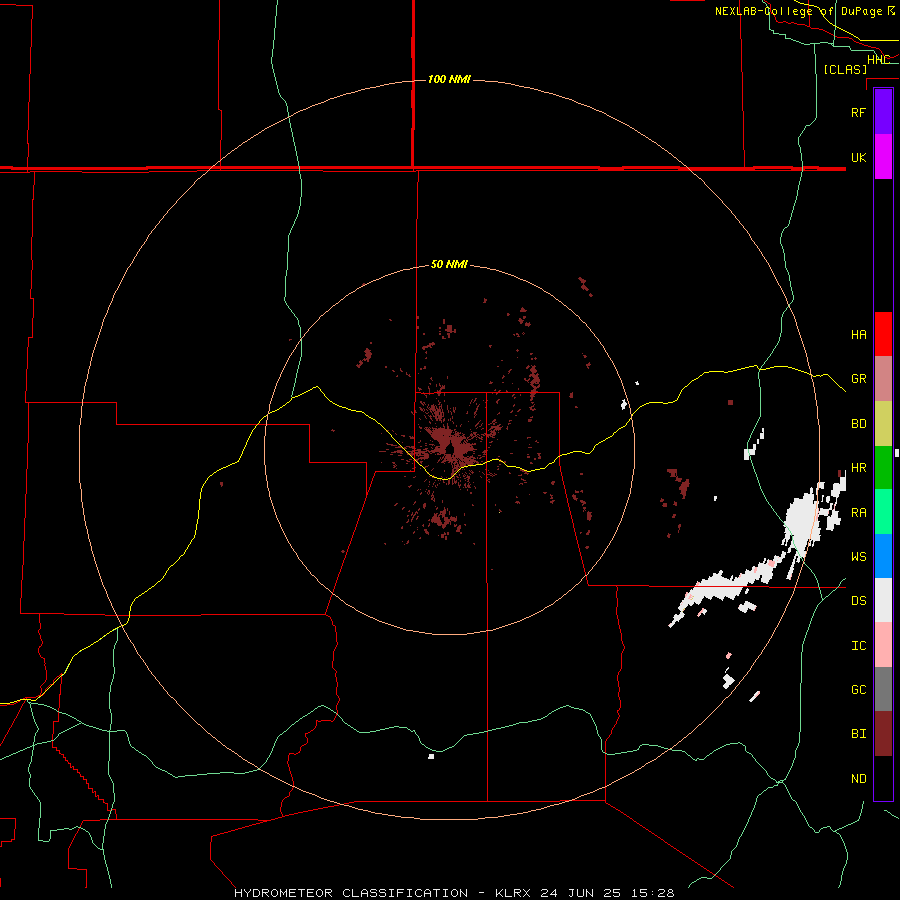
Task: Click the HA red legend swatch
Action: click(x=883, y=334)
